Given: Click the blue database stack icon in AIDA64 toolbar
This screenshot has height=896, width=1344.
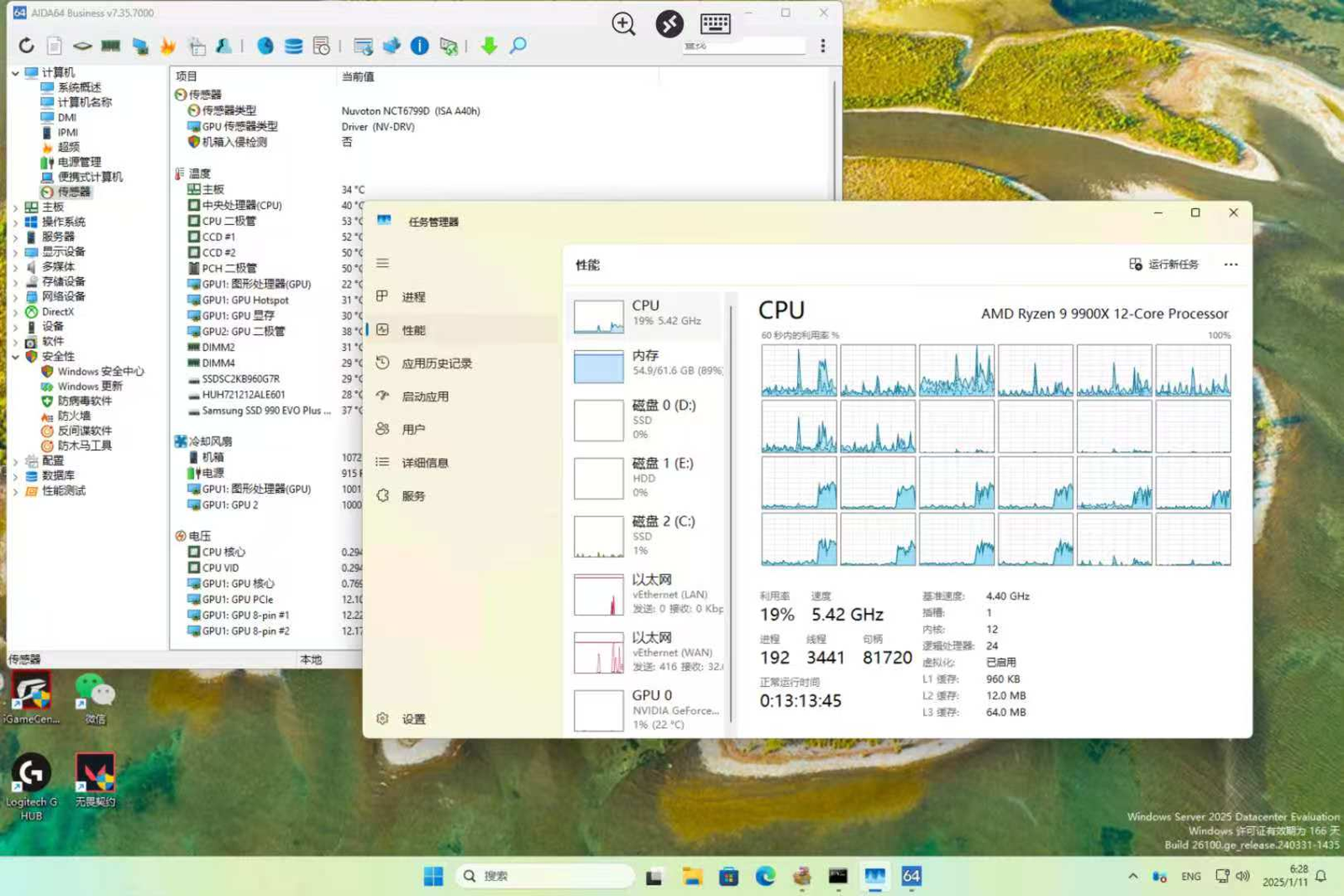Looking at the screenshot, I should click(293, 46).
